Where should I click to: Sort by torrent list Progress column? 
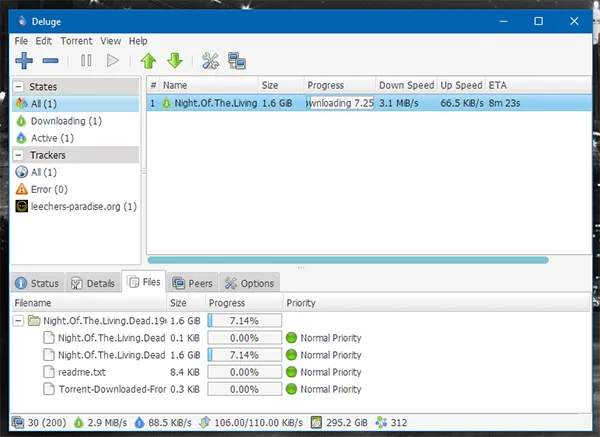tap(340, 85)
